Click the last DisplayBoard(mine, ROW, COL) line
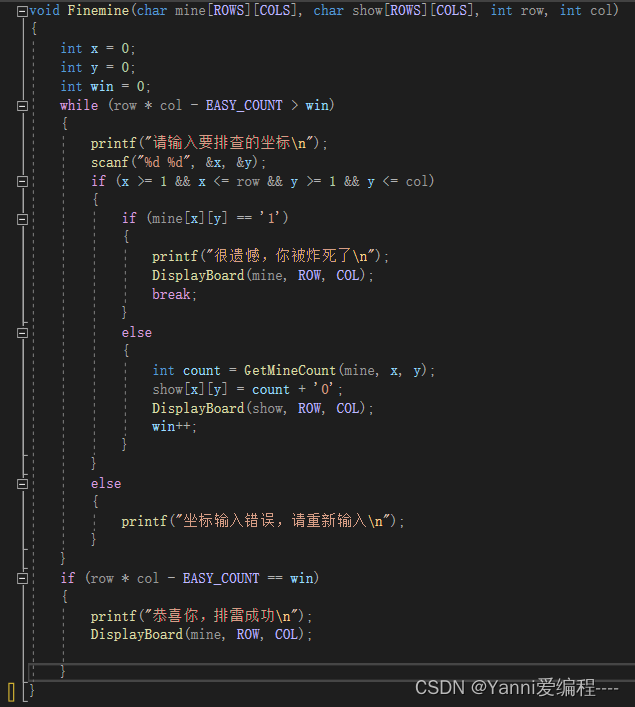 pyautogui.click(x=202, y=634)
